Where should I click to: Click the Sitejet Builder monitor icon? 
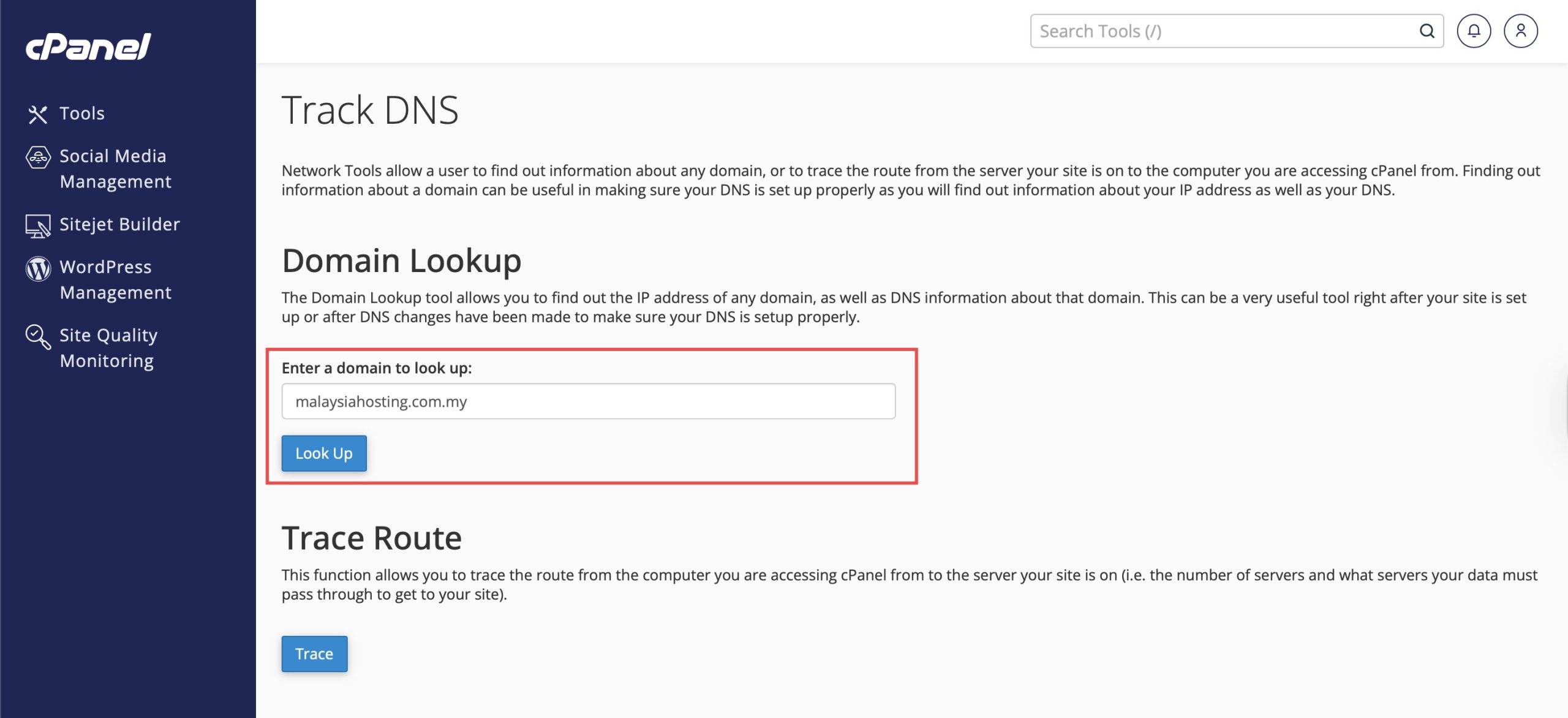(x=38, y=225)
